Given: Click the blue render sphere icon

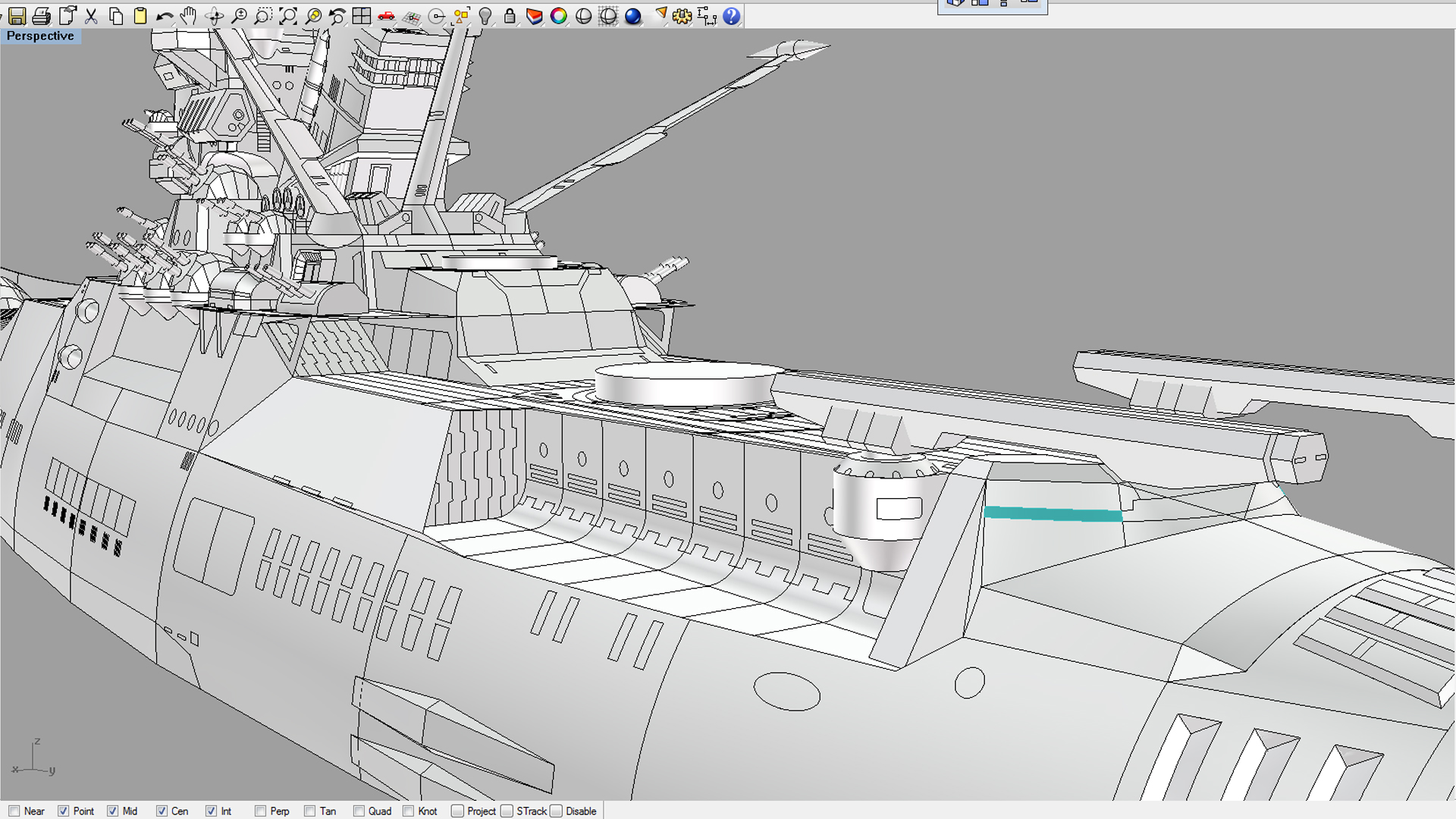Looking at the screenshot, I should click(x=632, y=16).
